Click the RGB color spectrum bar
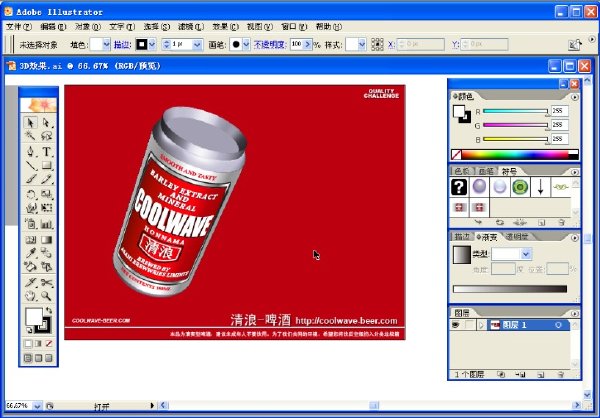Screen dimensions: 600x418 [515, 155]
